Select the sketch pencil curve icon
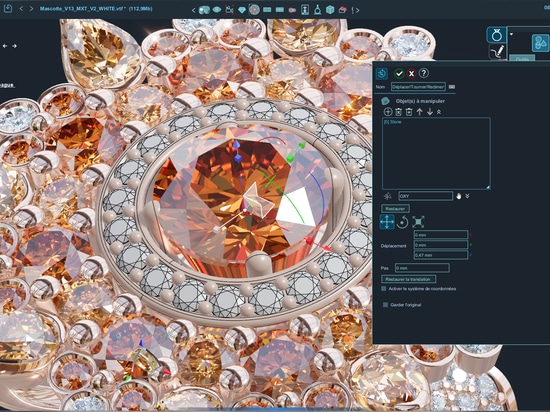This screenshot has width=550, height=412. click(497, 51)
